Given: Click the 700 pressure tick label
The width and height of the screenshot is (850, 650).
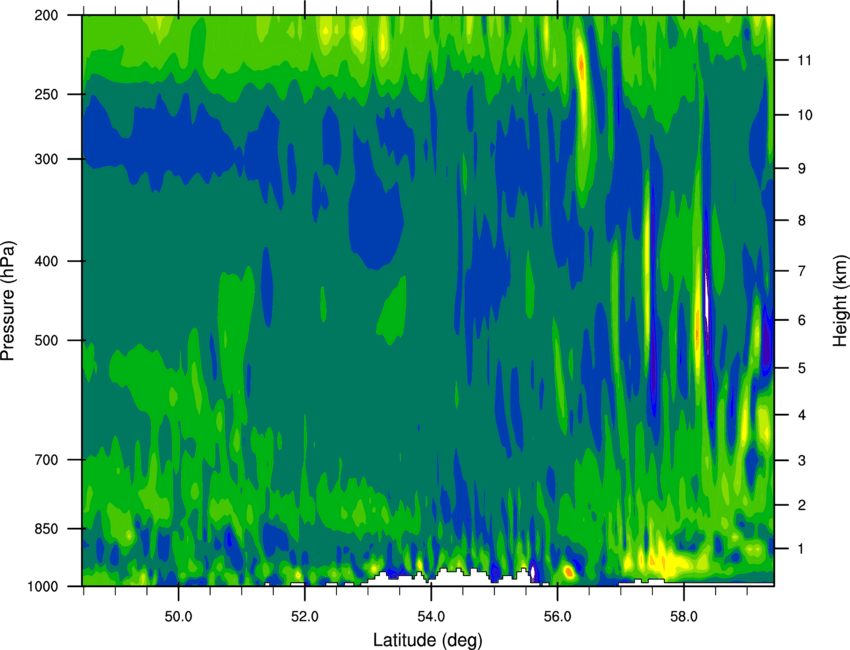Looking at the screenshot, I should [x=47, y=460].
